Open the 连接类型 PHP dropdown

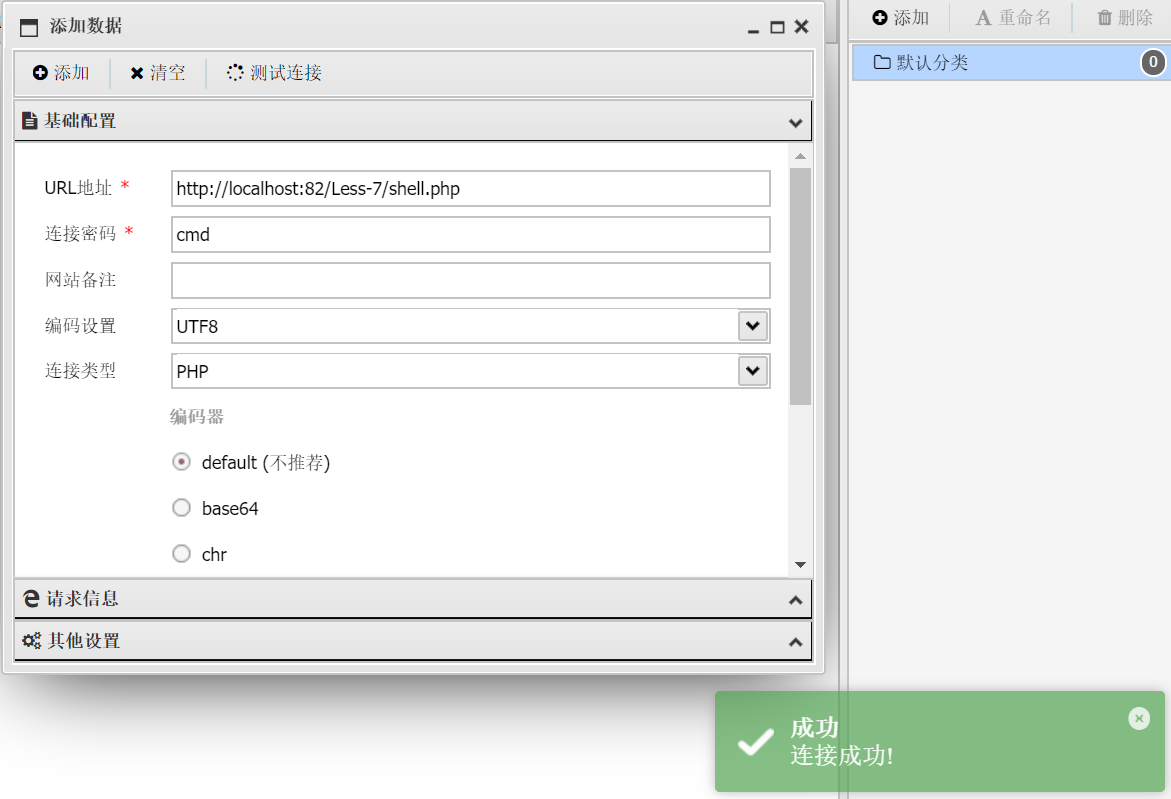coord(752,371)
